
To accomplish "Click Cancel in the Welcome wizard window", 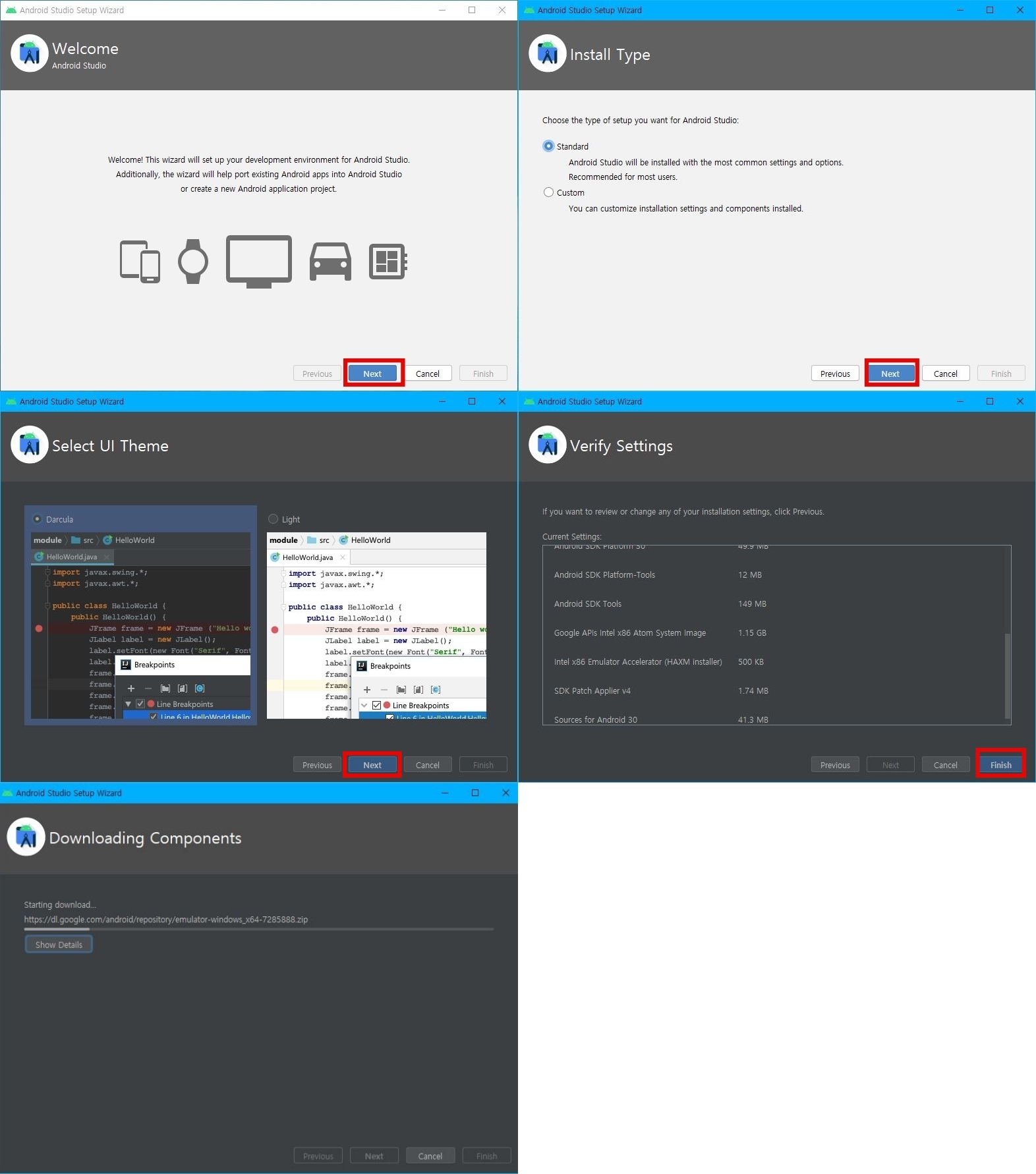I will coord(428,374).
